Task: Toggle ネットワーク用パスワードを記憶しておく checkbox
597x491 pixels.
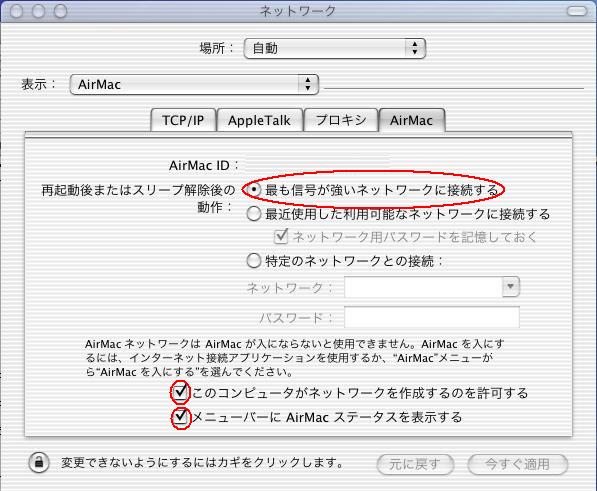Action: click(281, 237)
